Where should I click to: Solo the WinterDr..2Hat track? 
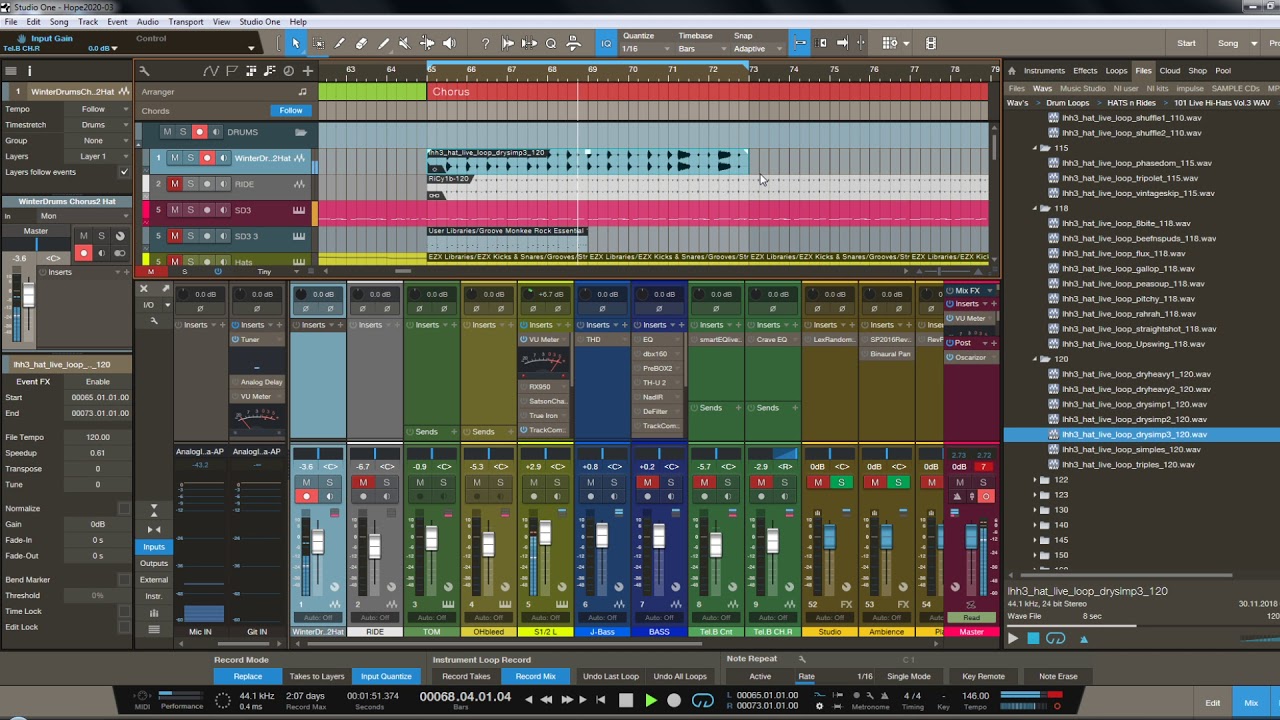point(190,158)
